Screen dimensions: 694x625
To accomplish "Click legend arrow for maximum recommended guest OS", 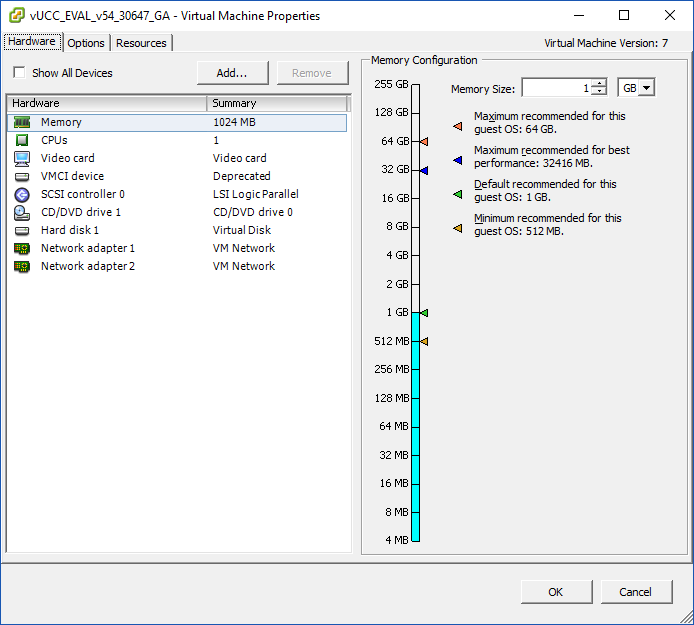I will point(458,127).
